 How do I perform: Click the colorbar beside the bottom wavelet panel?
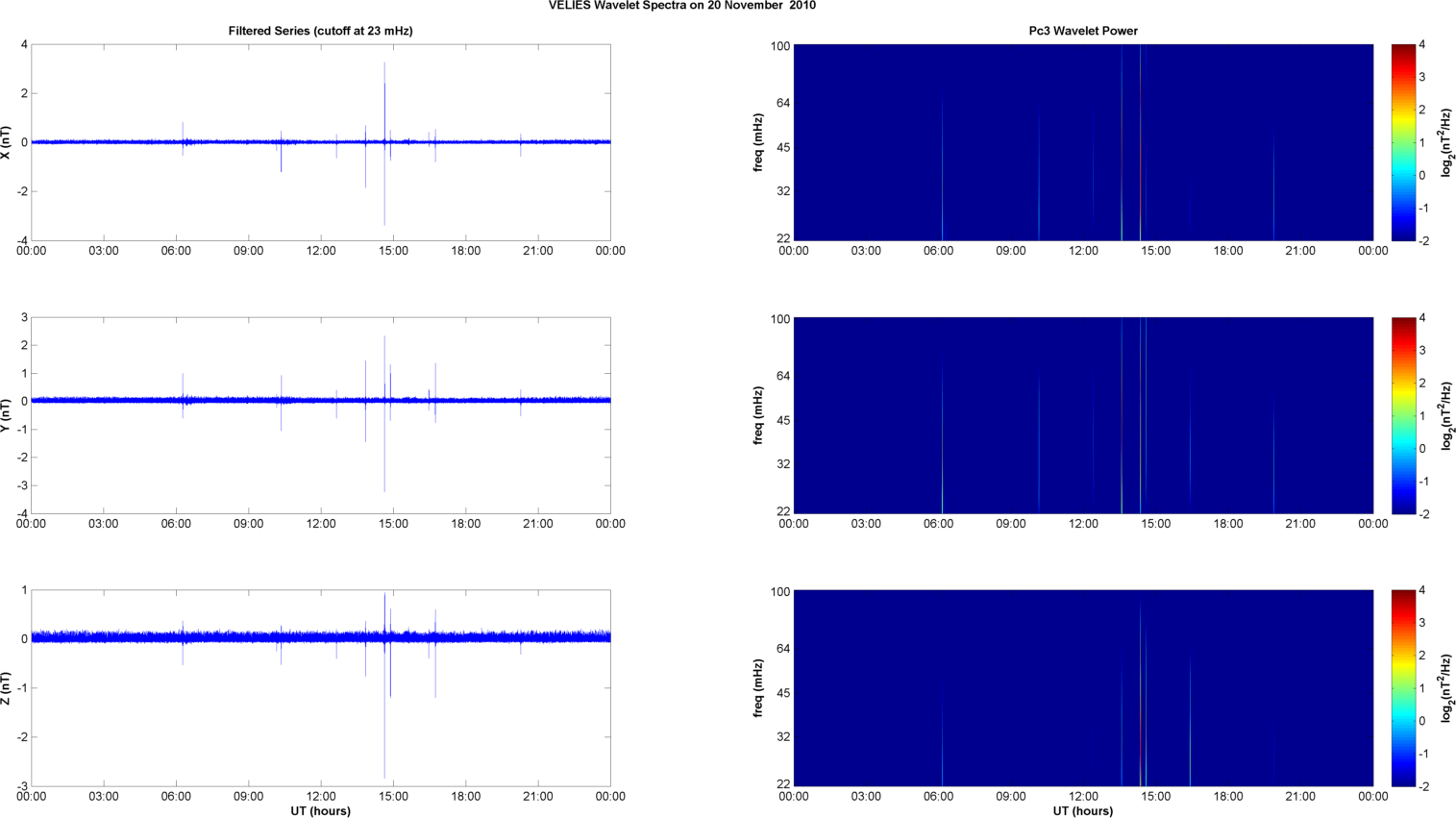(x=1403, y=688)
